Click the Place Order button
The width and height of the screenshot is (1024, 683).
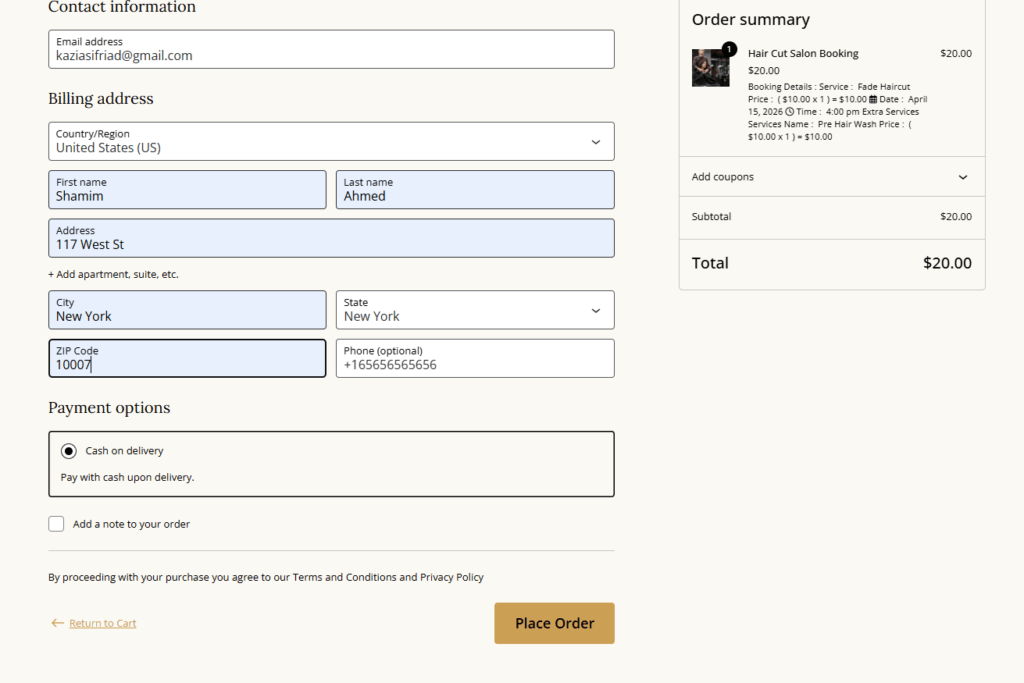point(554,623)
